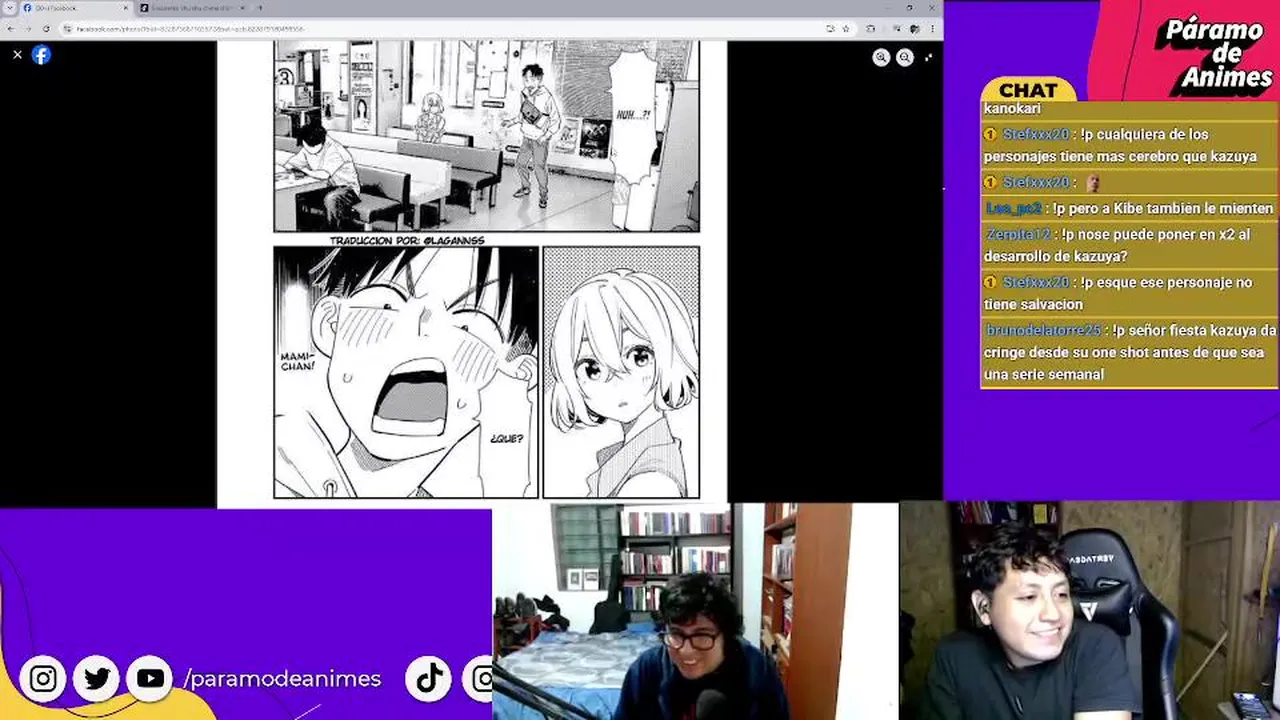1280x720 pixels.
Task: Reload the current page
Action: click(46, 29)
